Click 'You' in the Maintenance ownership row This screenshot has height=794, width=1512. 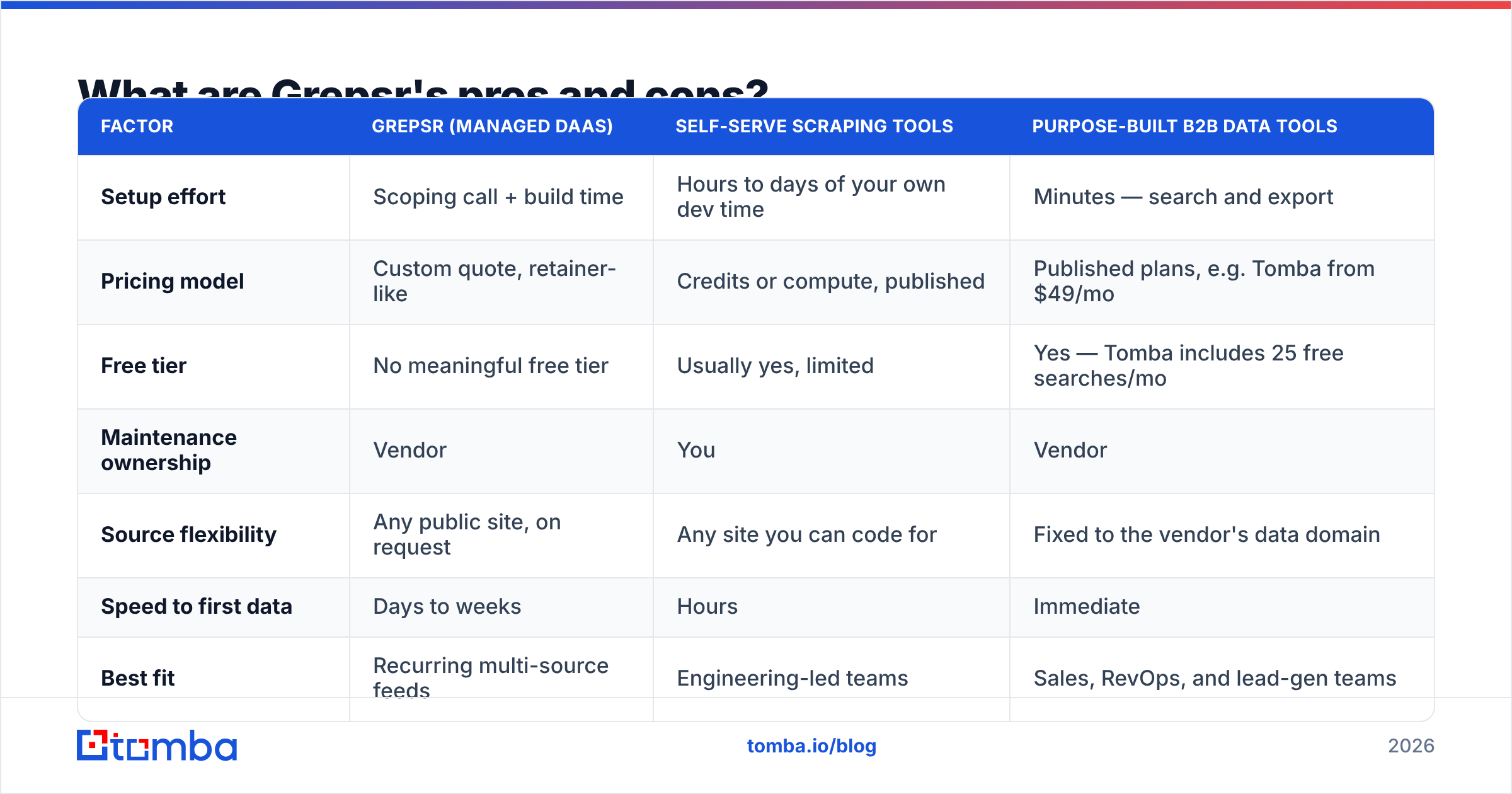[x=696, y=450]
